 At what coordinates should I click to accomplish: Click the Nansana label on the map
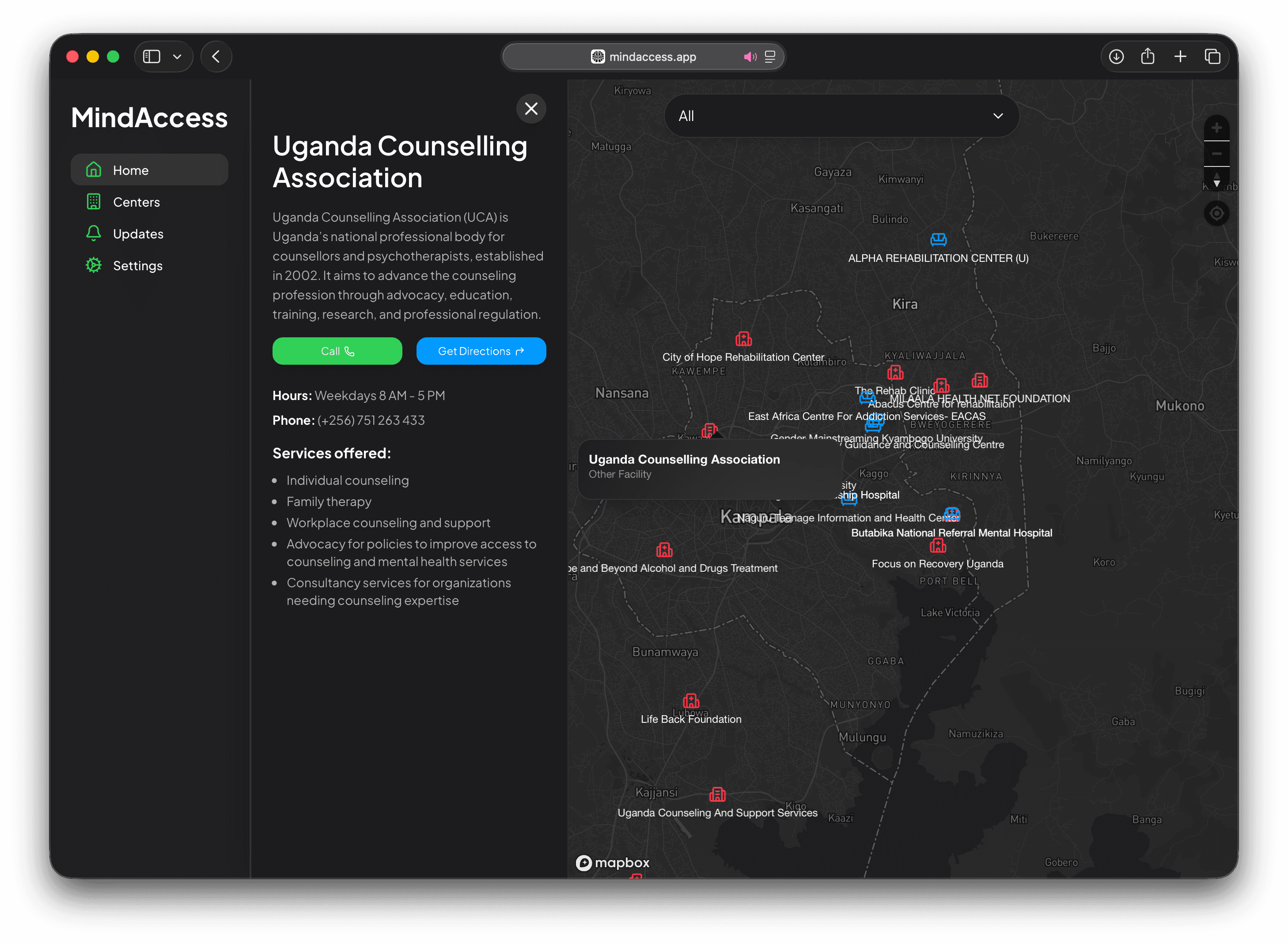coord(622,393)
